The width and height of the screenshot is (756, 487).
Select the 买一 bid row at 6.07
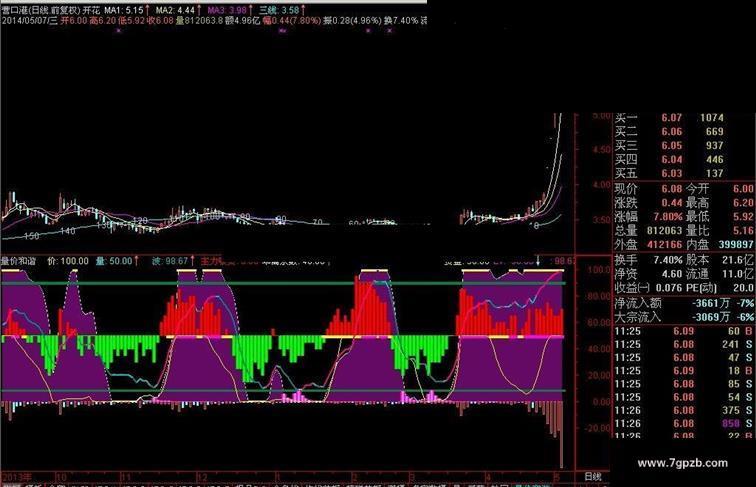669,118
